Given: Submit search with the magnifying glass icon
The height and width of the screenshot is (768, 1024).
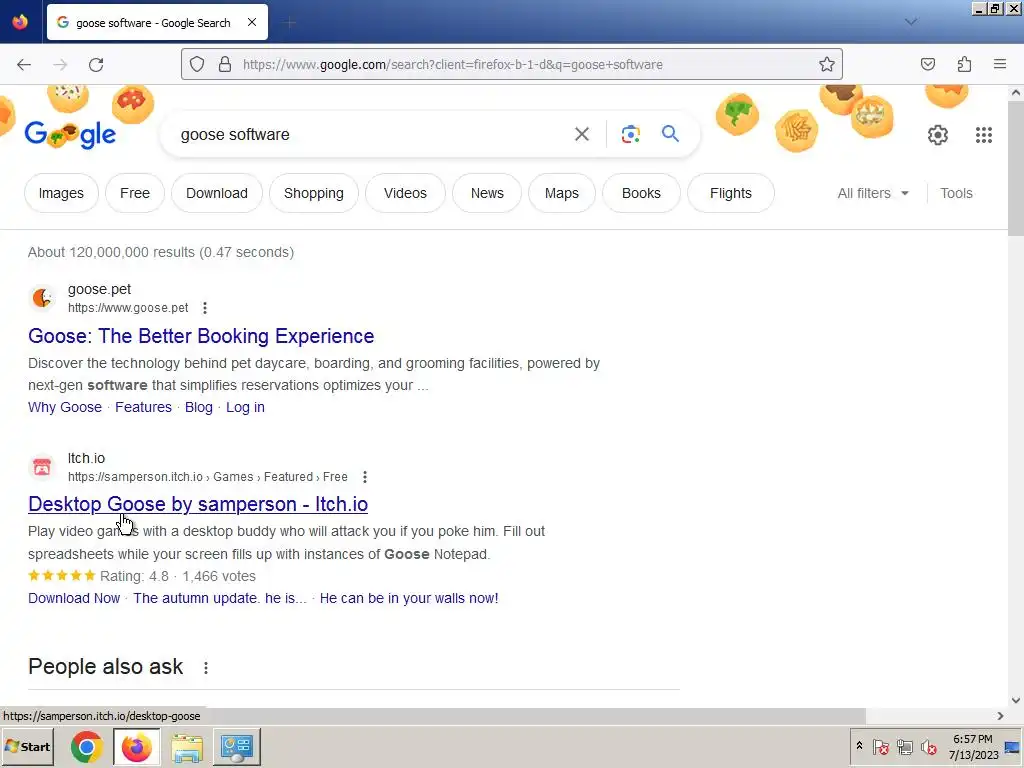Looking at the screenshot, I should tap(670, 134).
